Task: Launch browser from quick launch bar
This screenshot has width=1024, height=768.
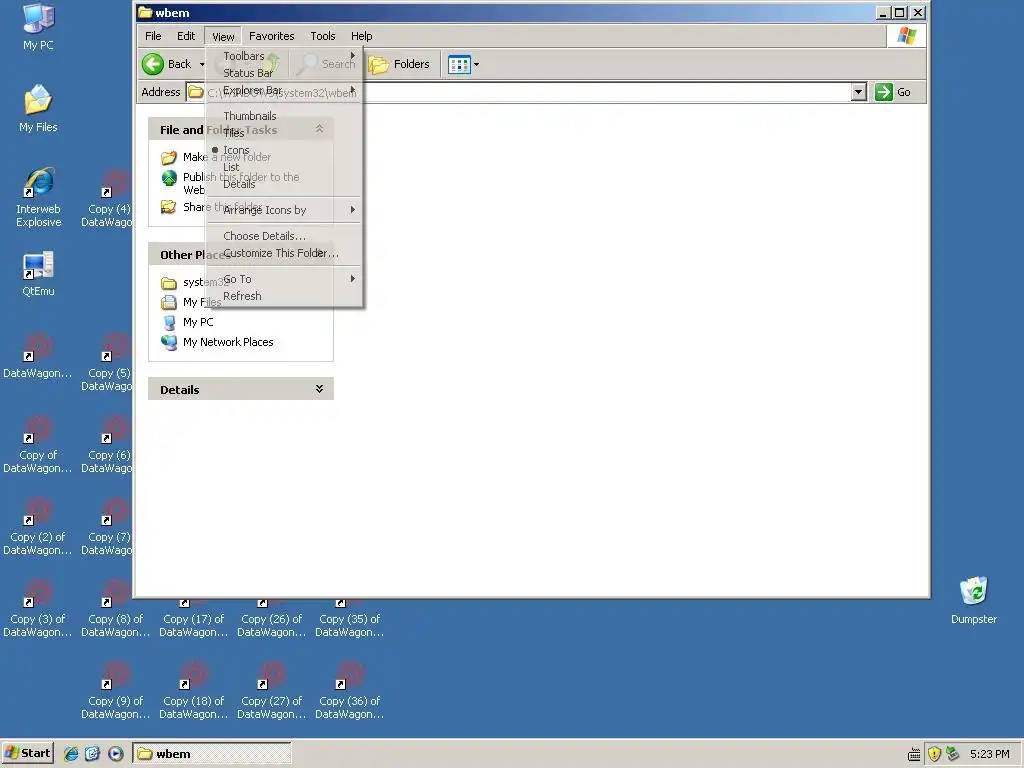Action: pyautogui.click(x=71, y=754)
